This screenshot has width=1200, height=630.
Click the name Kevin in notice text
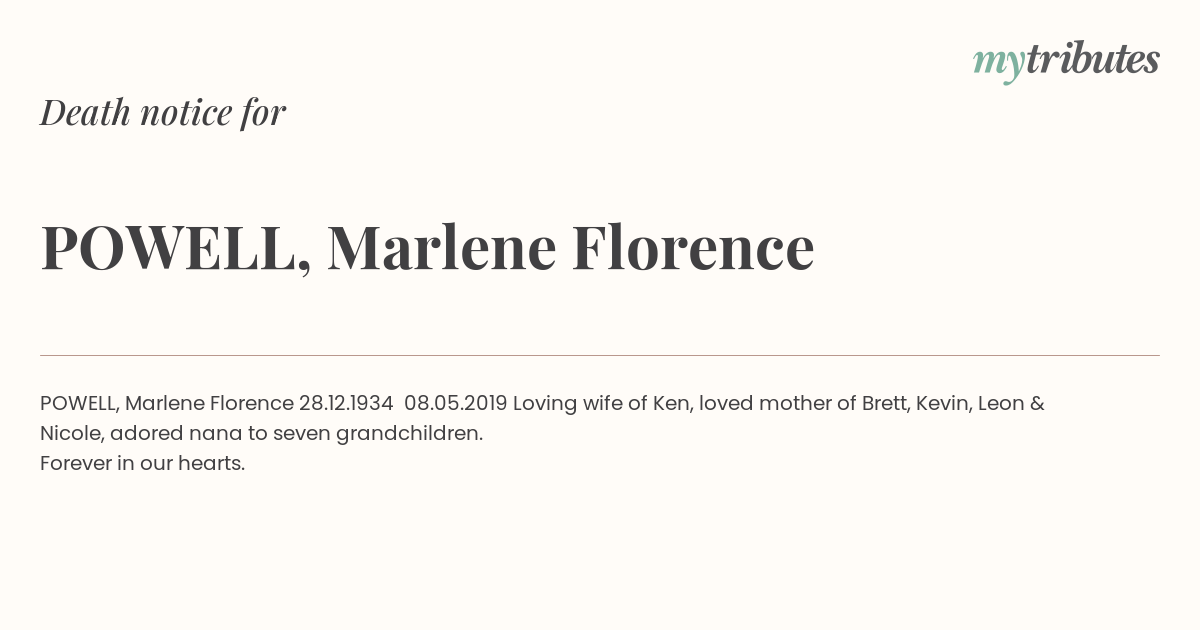[x=944, y=404]
